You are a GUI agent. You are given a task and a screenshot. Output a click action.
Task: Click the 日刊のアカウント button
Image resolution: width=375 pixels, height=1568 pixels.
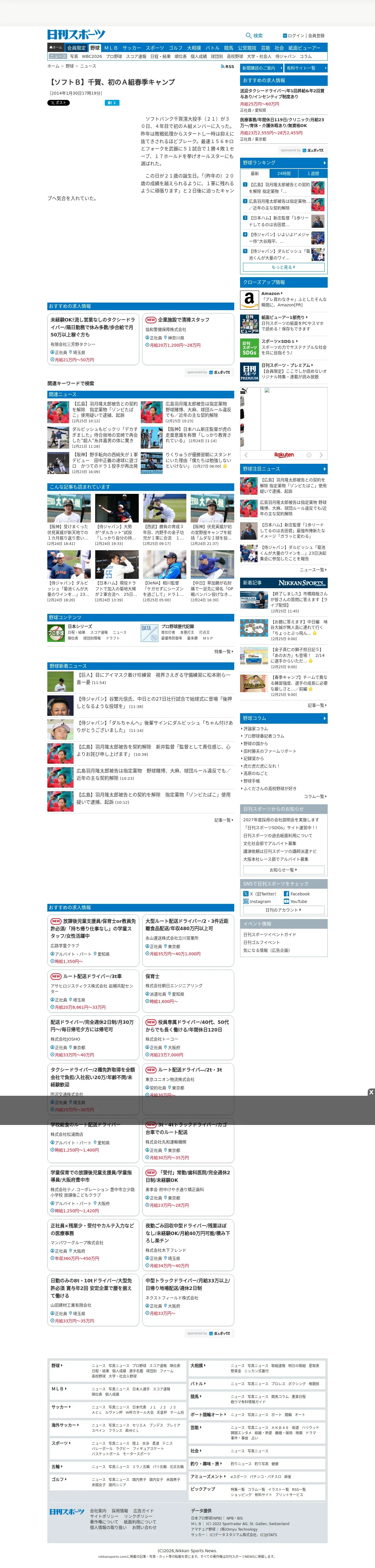click(x=284, y=910)
